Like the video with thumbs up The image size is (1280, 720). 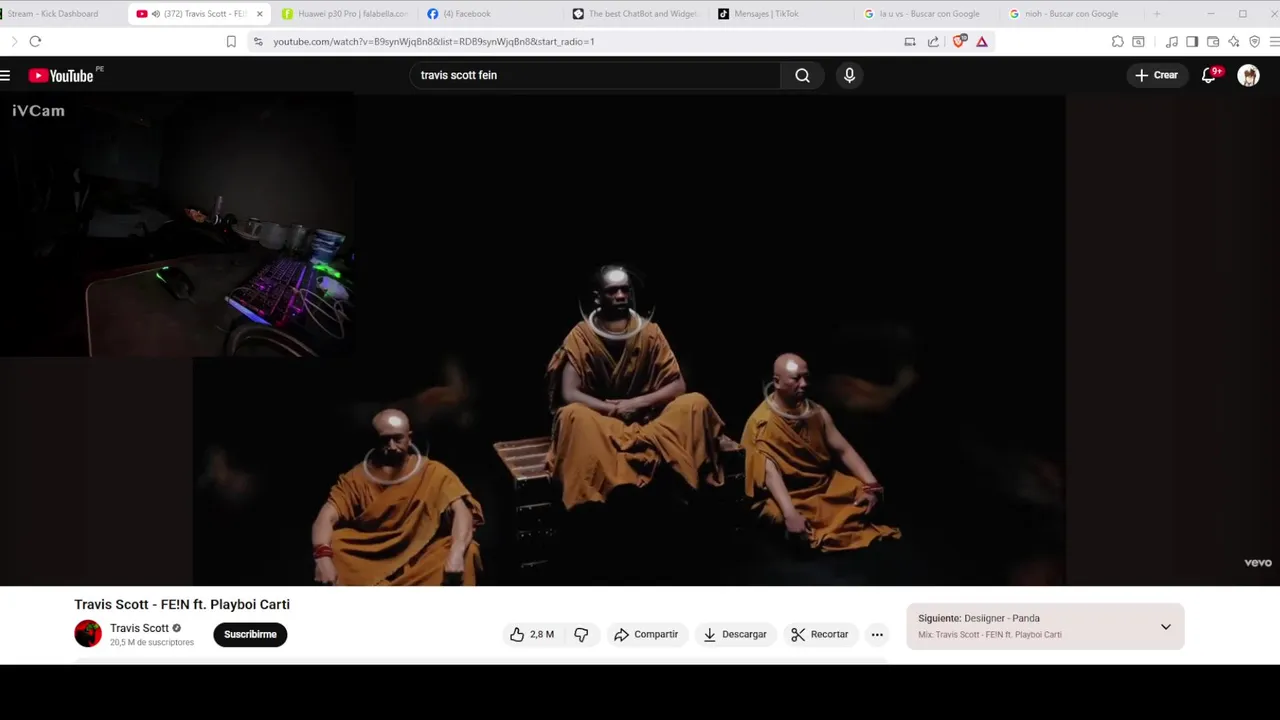coord(531,634)
